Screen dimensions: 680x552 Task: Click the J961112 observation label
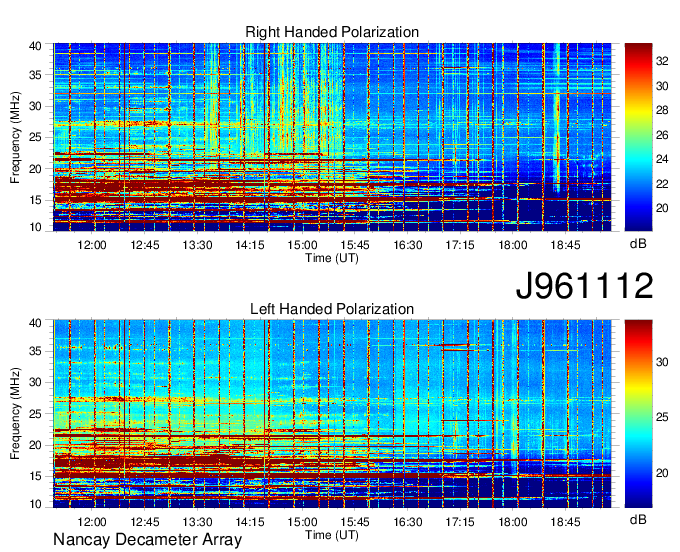click(x=584, y=286)
